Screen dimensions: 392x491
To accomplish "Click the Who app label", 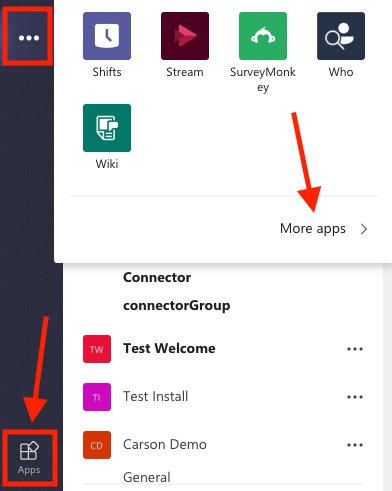I will [341, 72].
